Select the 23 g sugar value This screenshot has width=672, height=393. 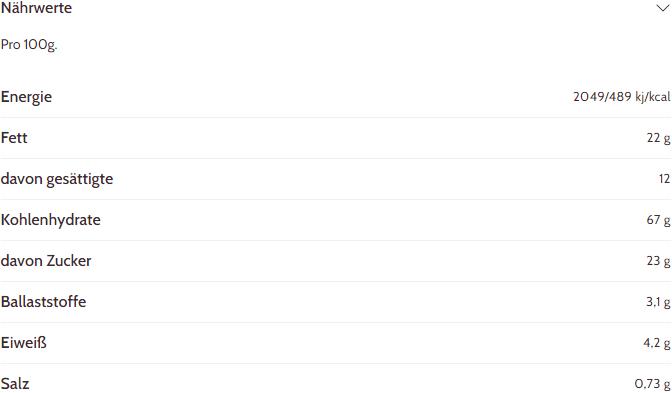tap(658, 261)
